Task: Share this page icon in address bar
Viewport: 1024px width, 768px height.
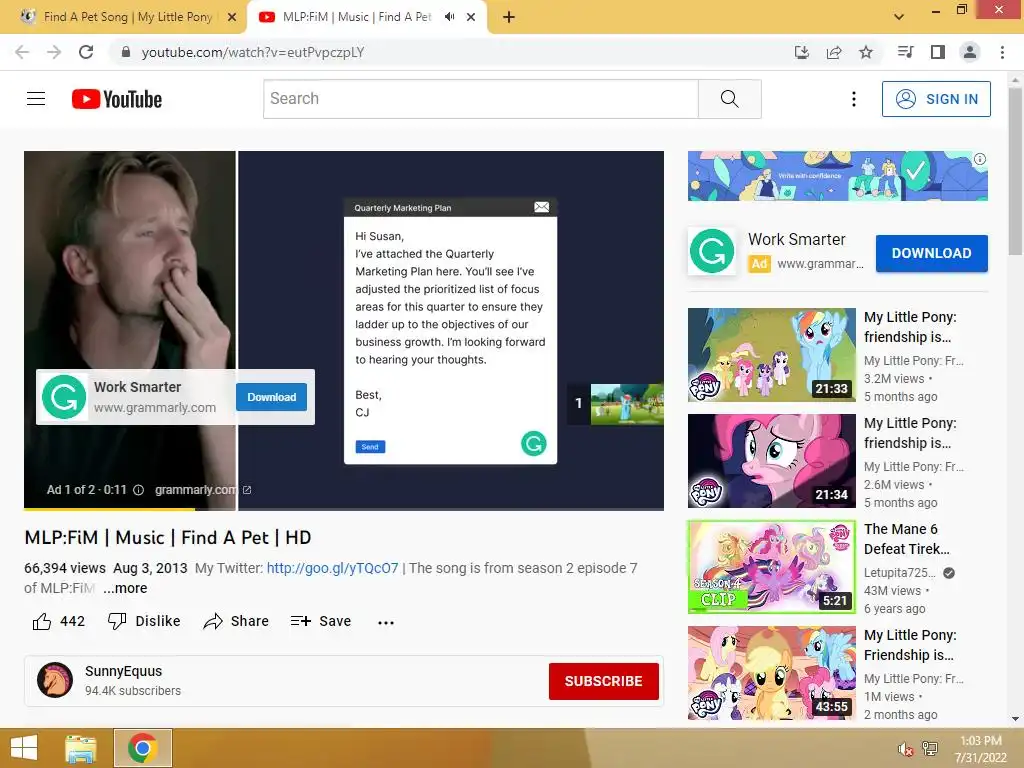Action: pos(834,52)
